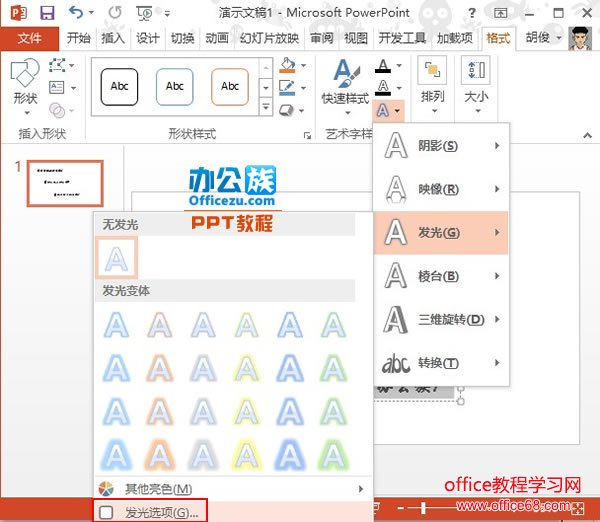Open Ribbon Display Options icon

point(501,13)
